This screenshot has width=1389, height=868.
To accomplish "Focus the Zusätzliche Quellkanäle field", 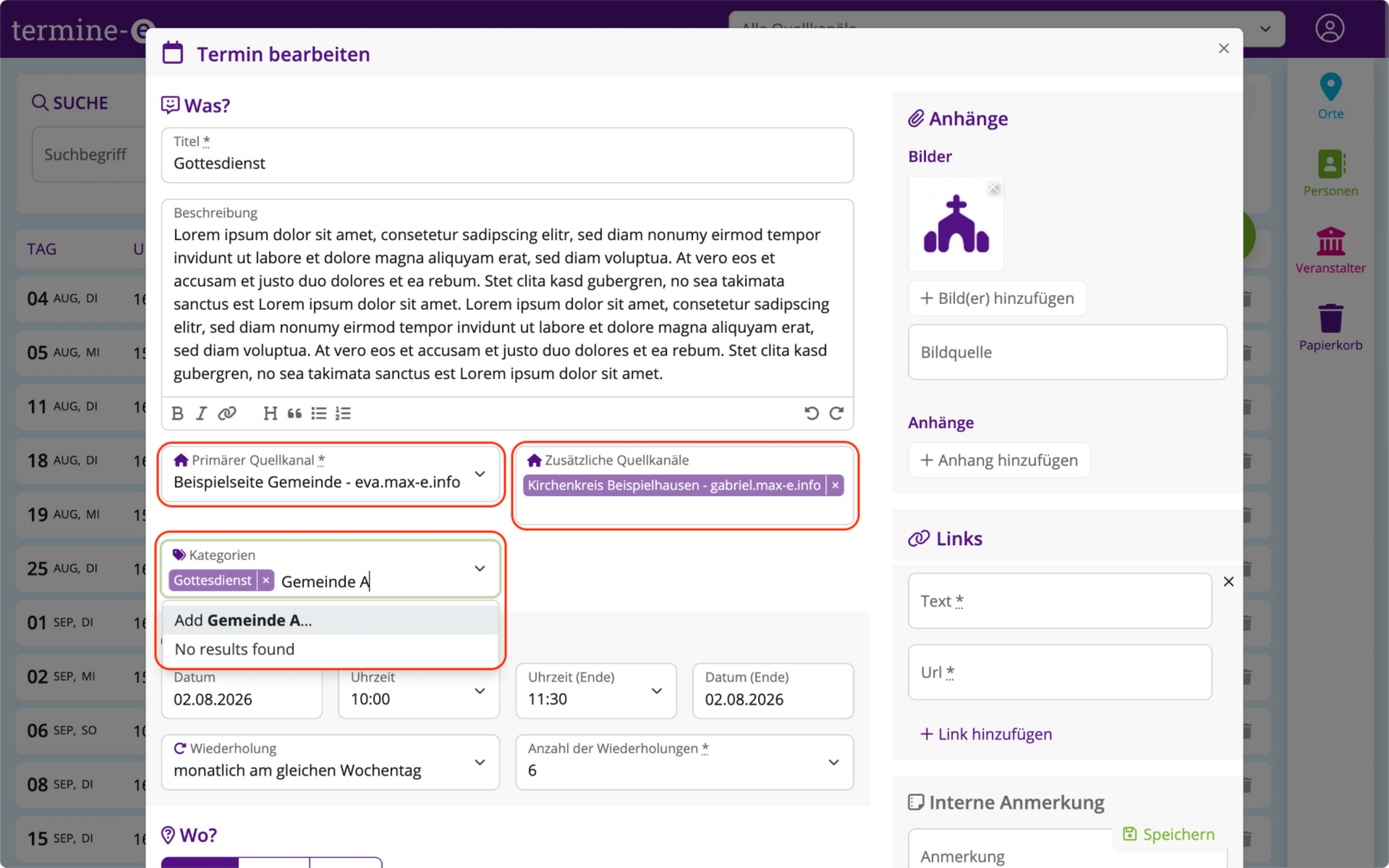I will click(x=684, y=485).
